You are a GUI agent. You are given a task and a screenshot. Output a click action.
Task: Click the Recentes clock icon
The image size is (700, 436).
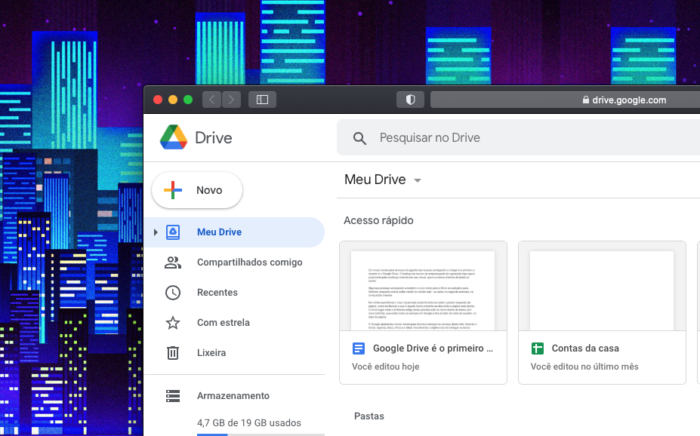[173, 293]
